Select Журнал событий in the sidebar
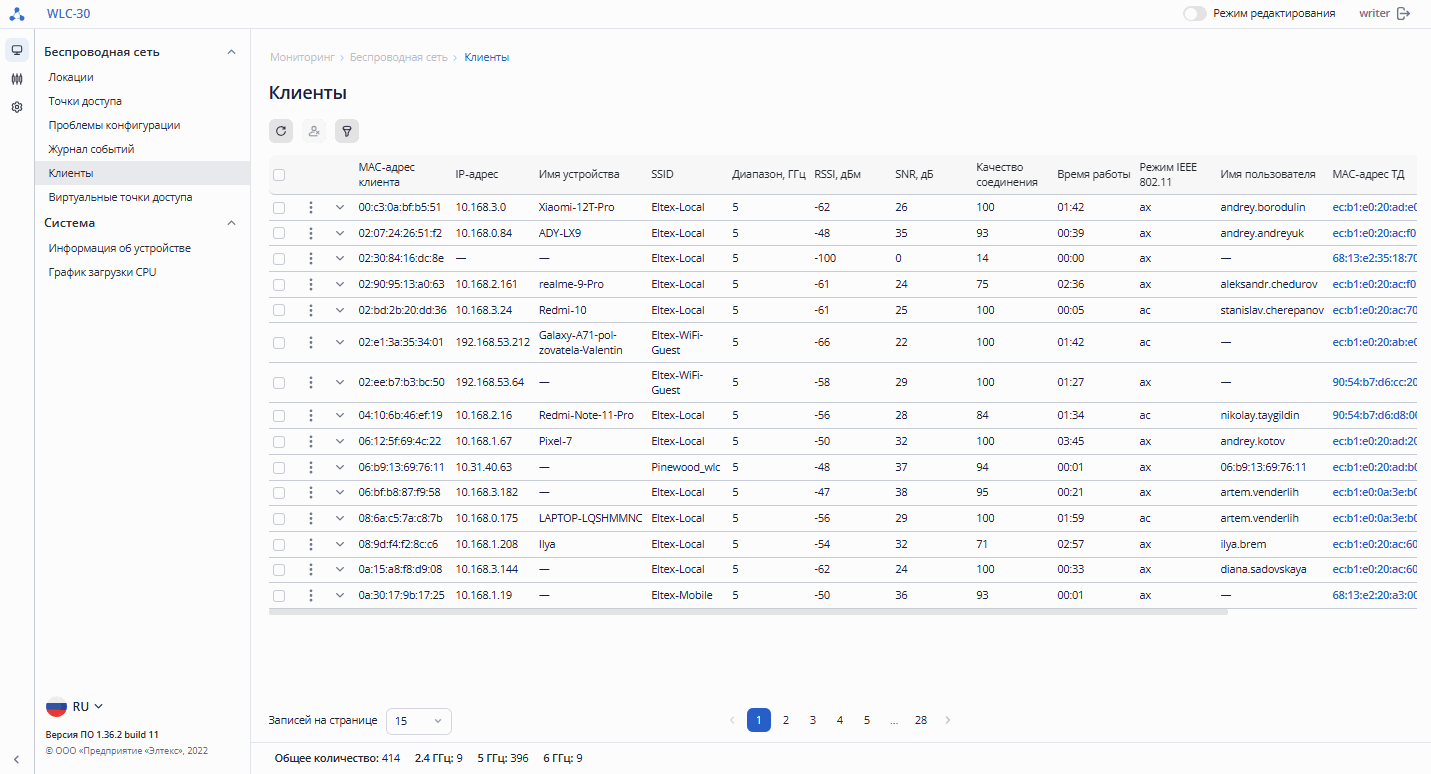 (91, 149)
